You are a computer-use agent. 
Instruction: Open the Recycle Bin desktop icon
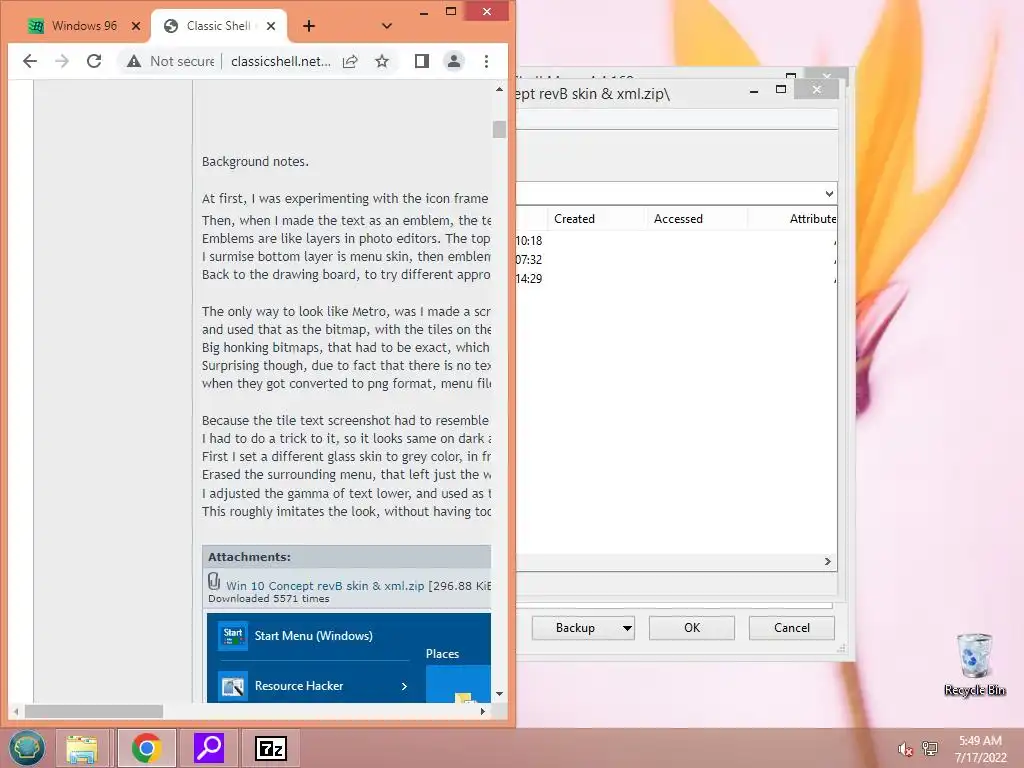click(974, 664)
